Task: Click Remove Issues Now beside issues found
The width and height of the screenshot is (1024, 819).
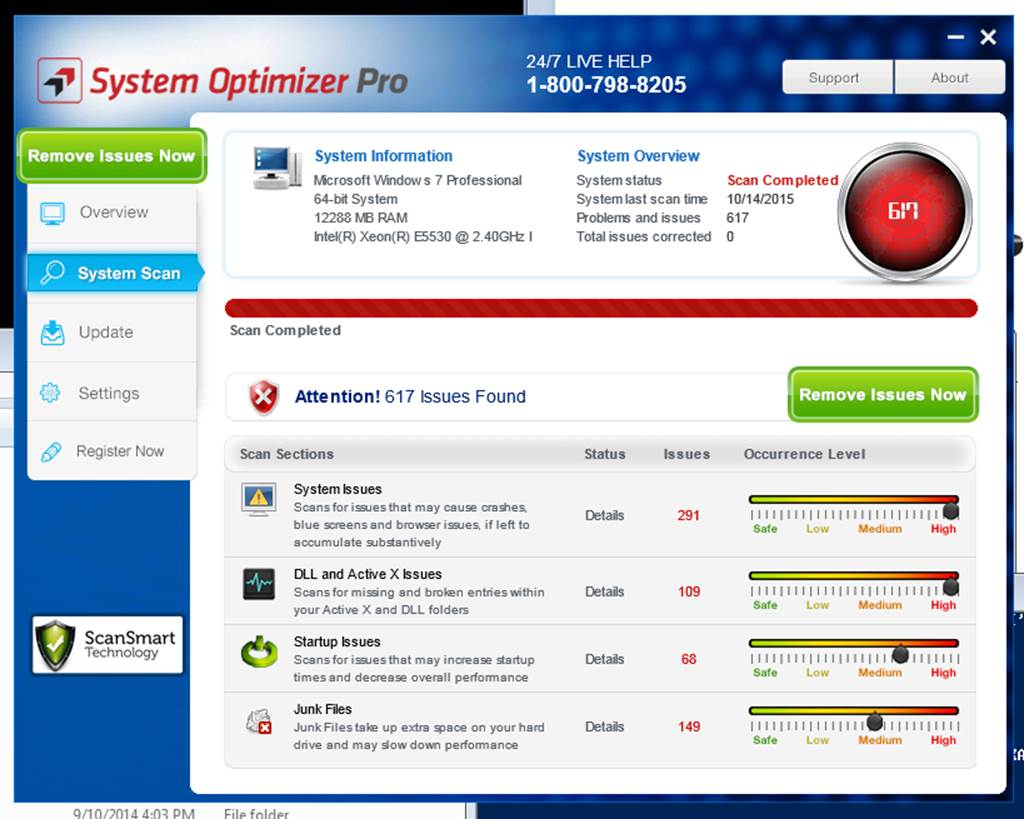Action: point(882,395)
